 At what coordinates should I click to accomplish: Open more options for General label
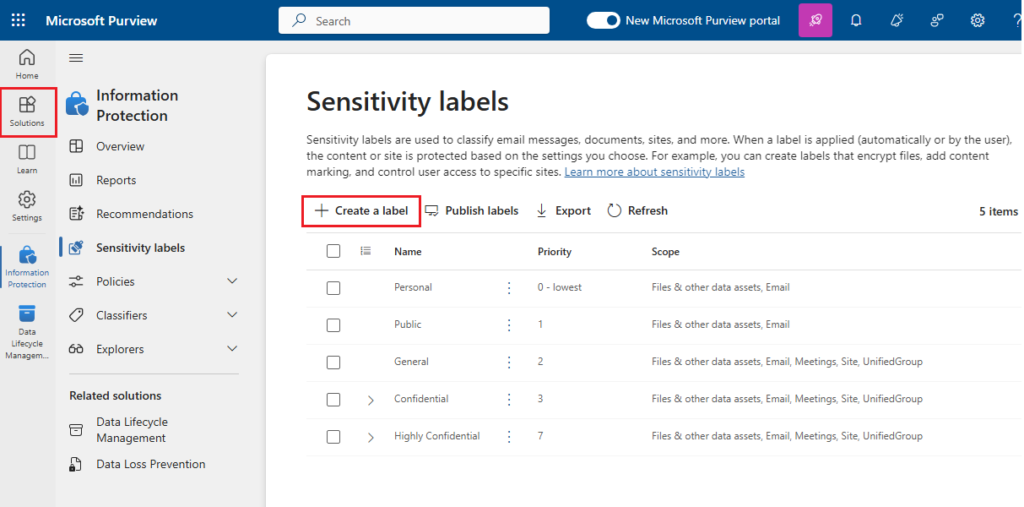509,362
